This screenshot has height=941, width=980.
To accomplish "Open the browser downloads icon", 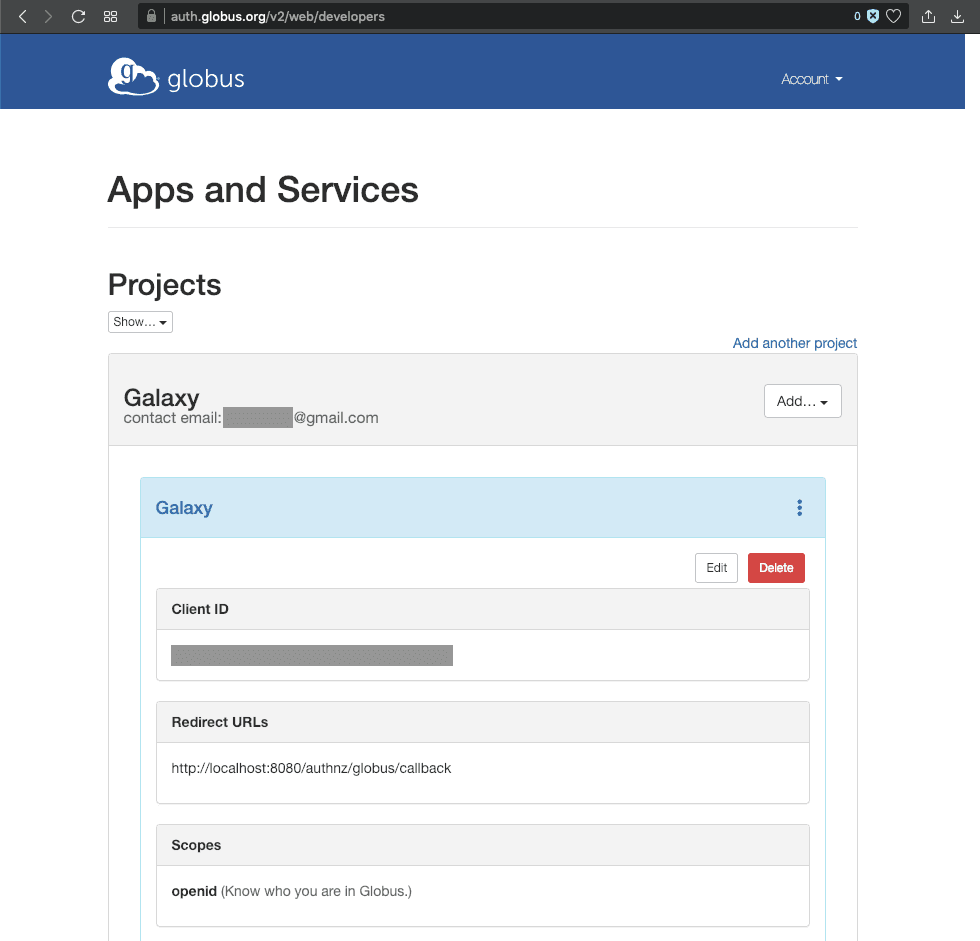I will (x=958, y=16).
